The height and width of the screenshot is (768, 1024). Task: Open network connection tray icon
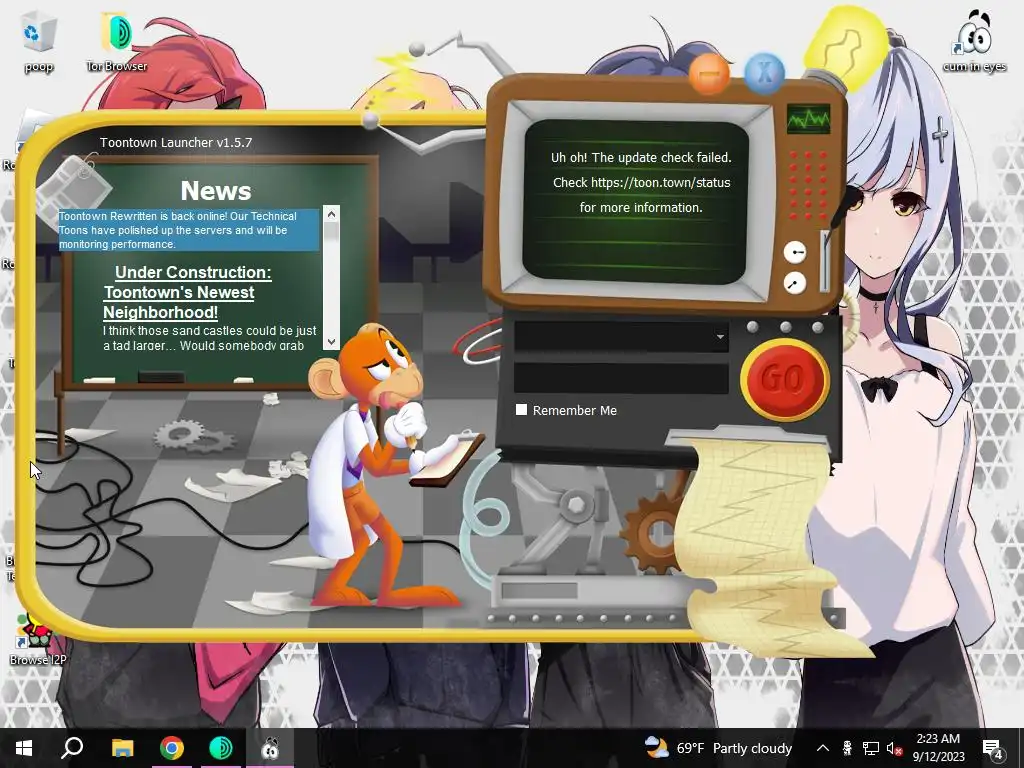point(871,748)
